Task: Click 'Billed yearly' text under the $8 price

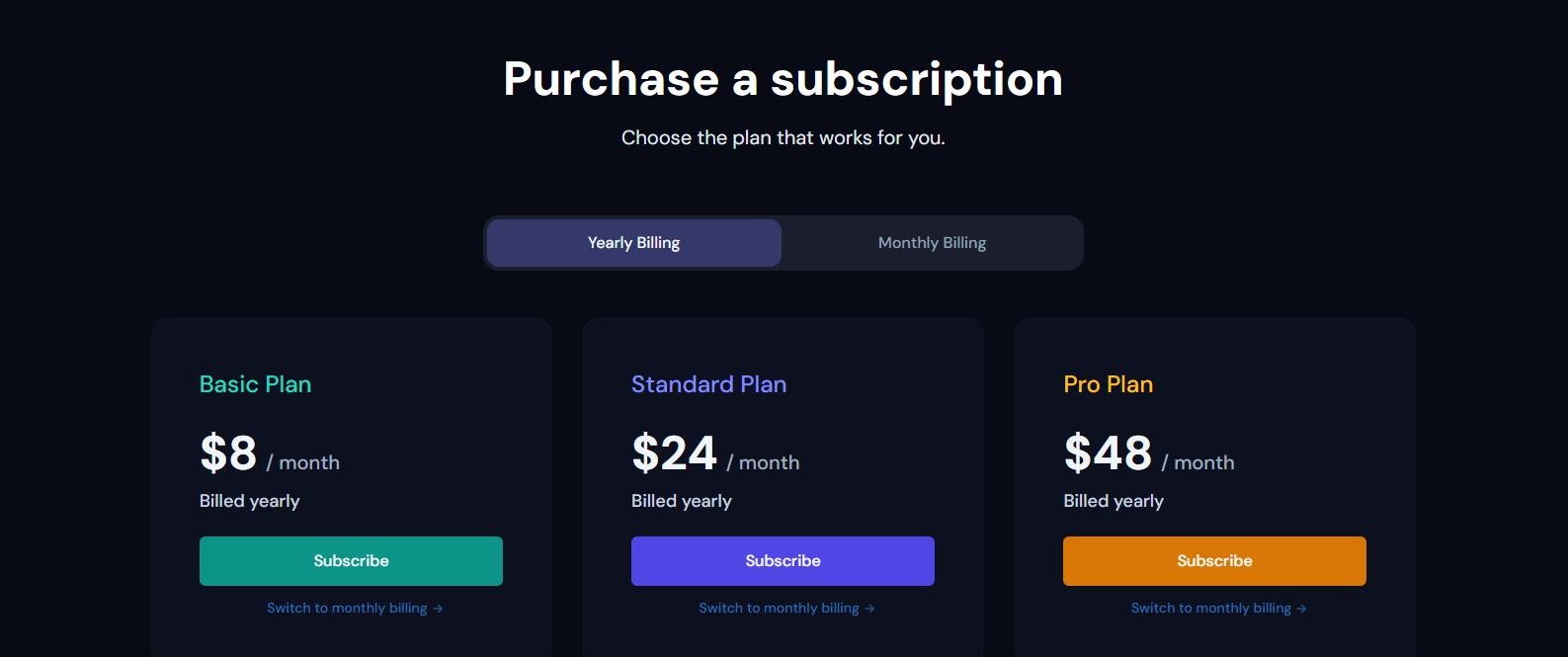Action: tap(249, 501)
